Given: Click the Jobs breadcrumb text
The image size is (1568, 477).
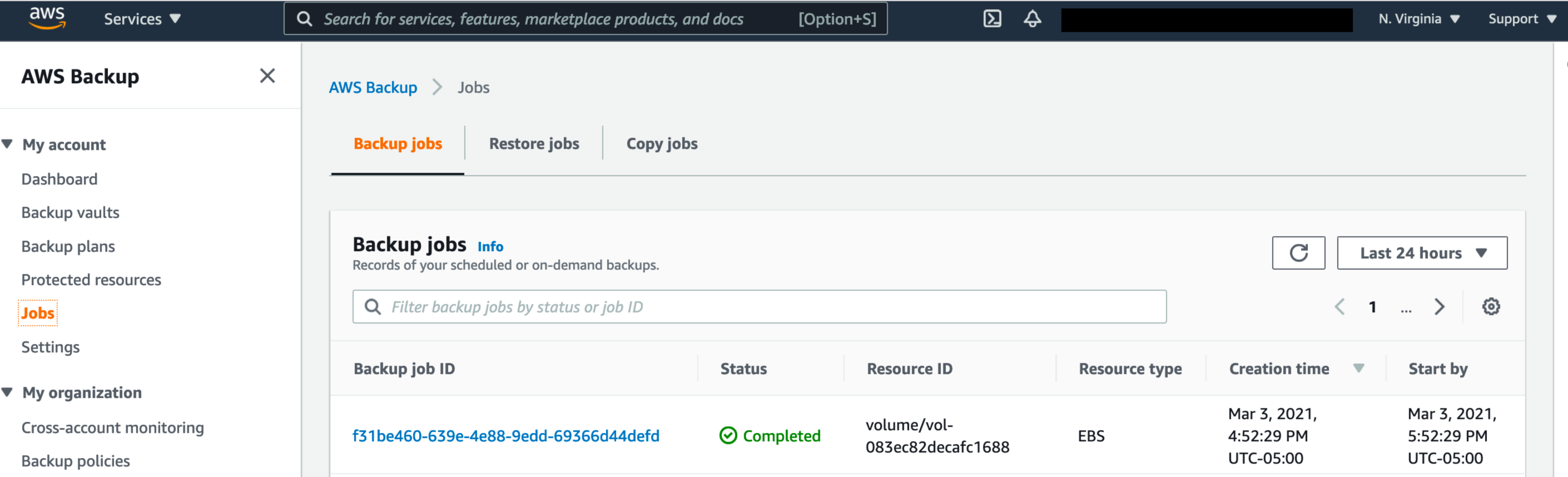Looking at the screenshot, I should [x=473, y=88].
